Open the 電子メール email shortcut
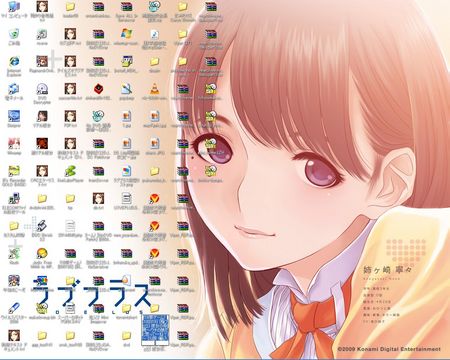The width and height of the screenshot is (450, 360). pyautogui.click(x=14, y=89)
